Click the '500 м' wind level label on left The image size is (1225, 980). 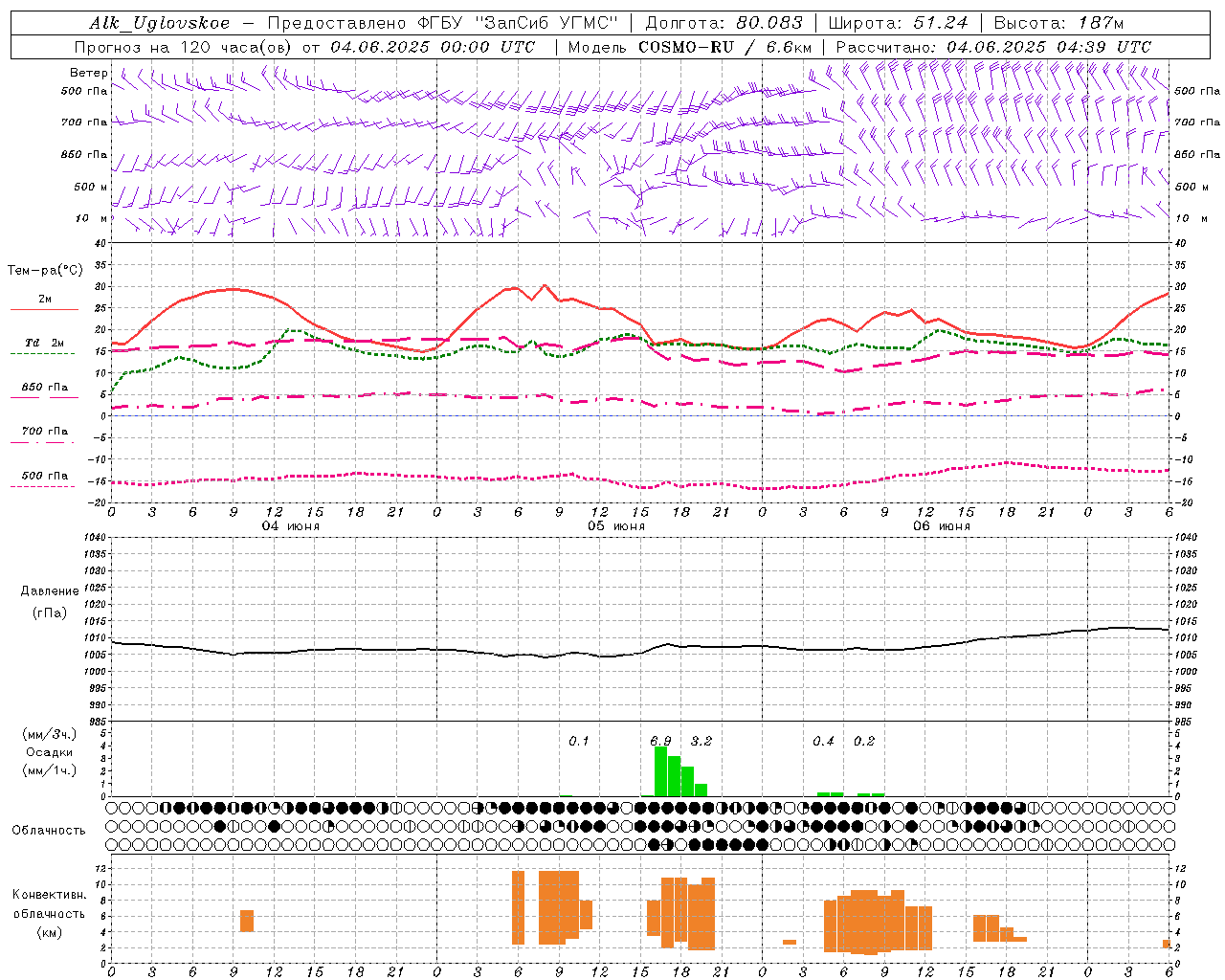coord(92,187)
